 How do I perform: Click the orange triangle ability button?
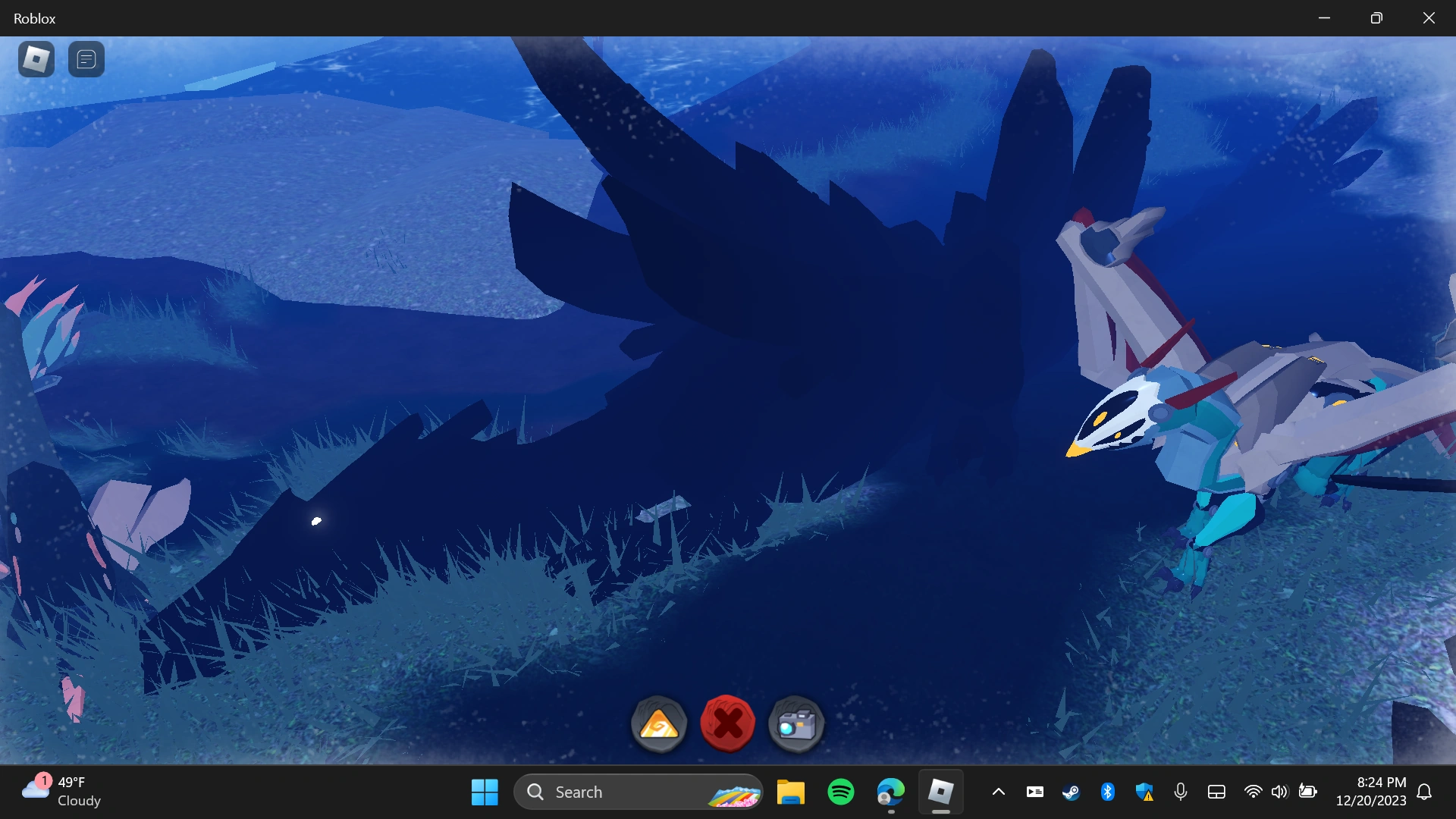click(659, 724)
